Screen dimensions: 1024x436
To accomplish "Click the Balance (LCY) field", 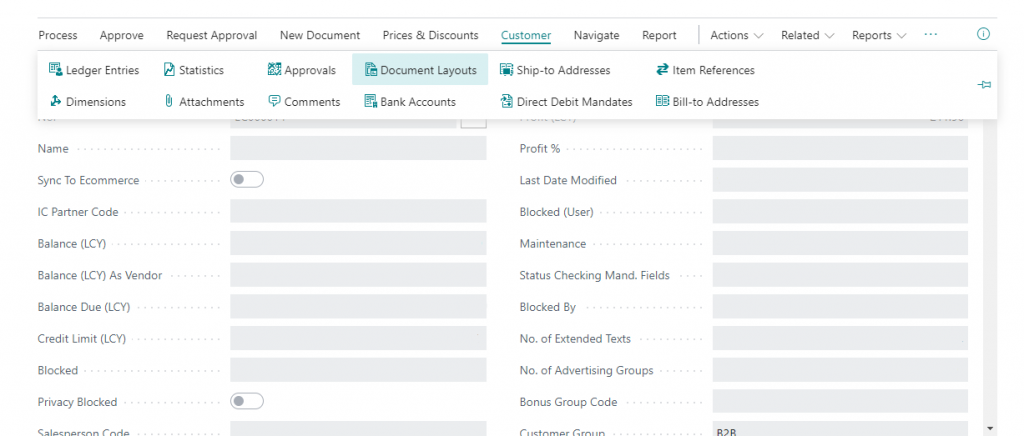I will (358, 243).
